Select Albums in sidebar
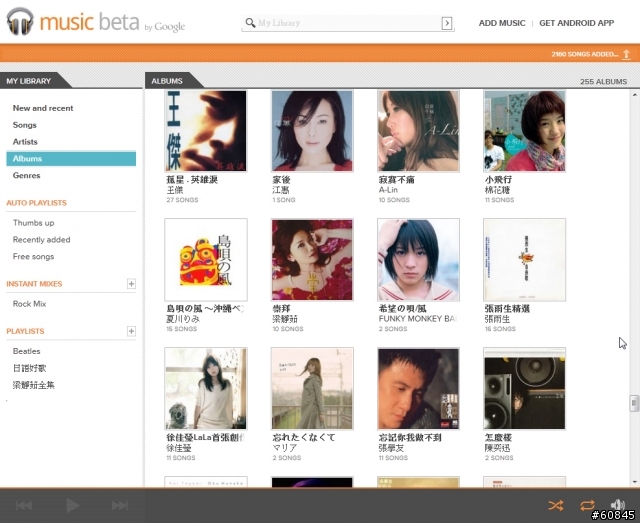640x523 pixels. (71, 158)
